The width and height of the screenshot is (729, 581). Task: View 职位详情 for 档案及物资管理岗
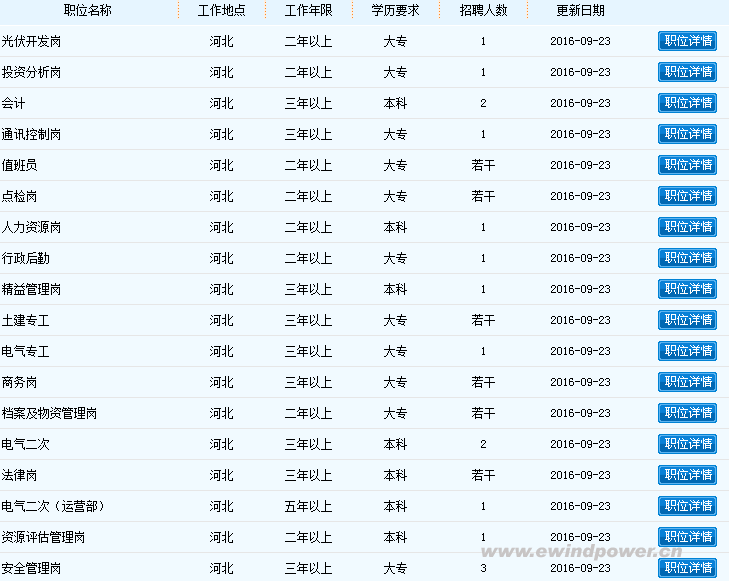(x=687, y=413)
